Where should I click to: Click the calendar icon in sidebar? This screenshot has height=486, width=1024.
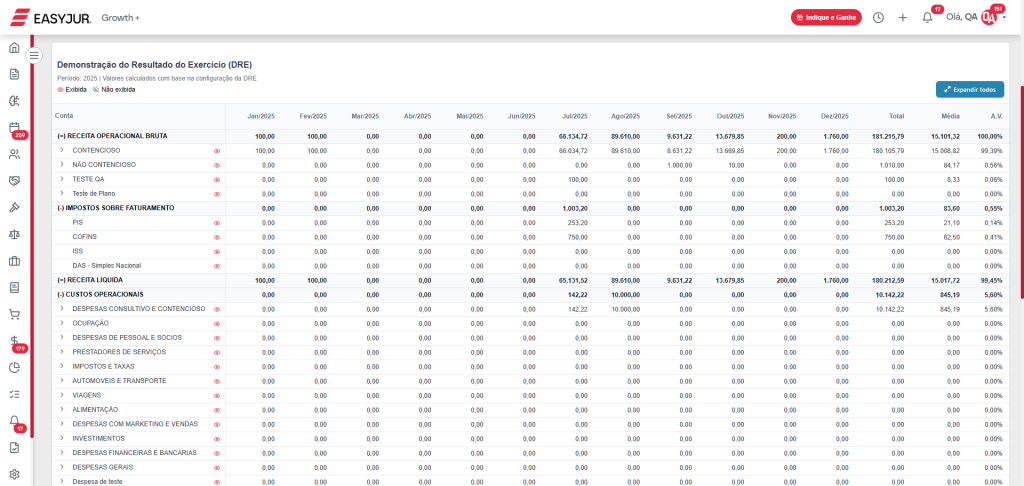[14, 127]
